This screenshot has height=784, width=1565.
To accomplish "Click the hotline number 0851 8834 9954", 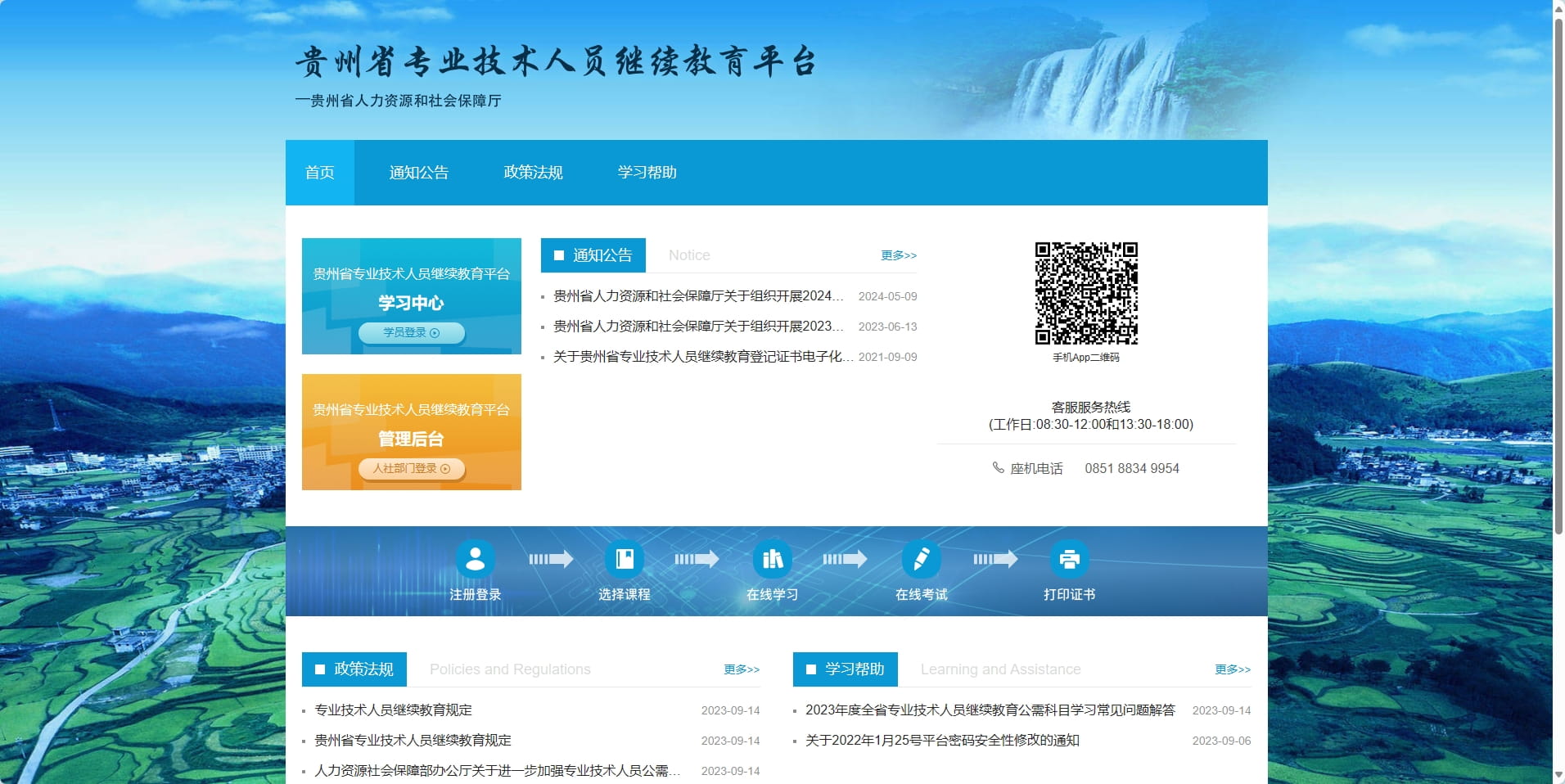I will click(x=1132, y=469).
